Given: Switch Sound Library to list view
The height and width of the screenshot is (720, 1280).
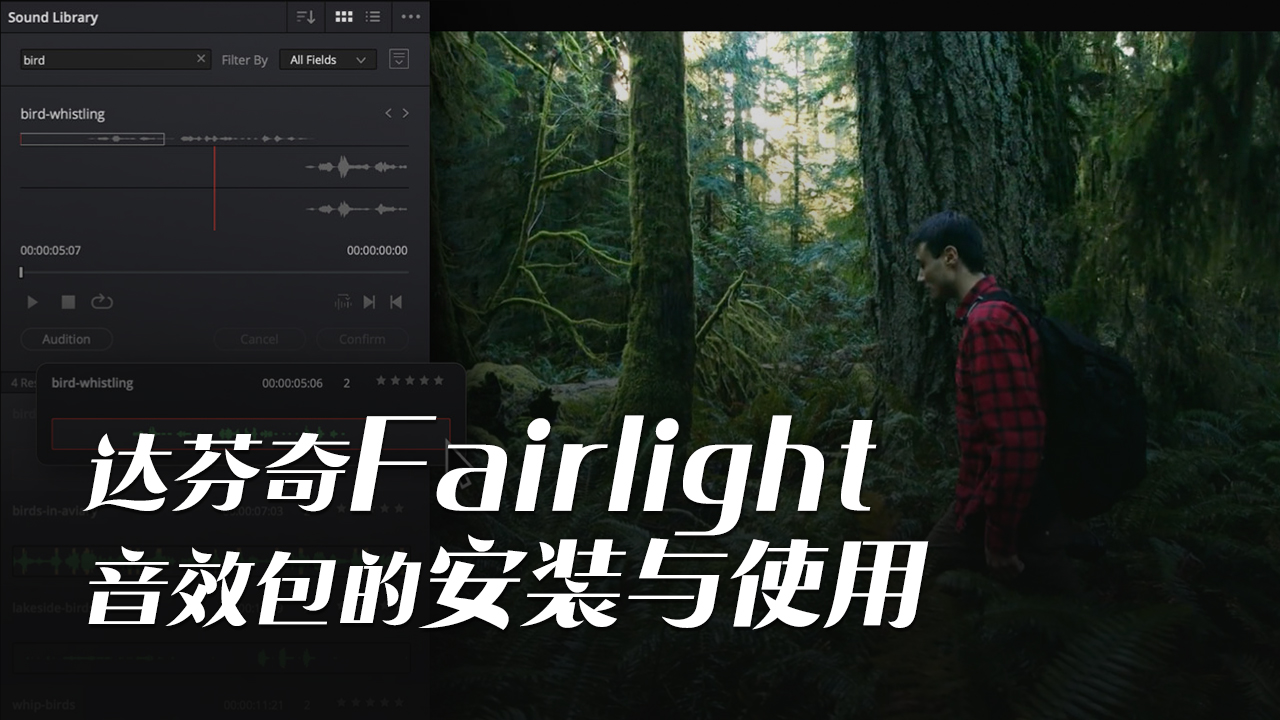Looking at the screenshot, I should (373, 17).
